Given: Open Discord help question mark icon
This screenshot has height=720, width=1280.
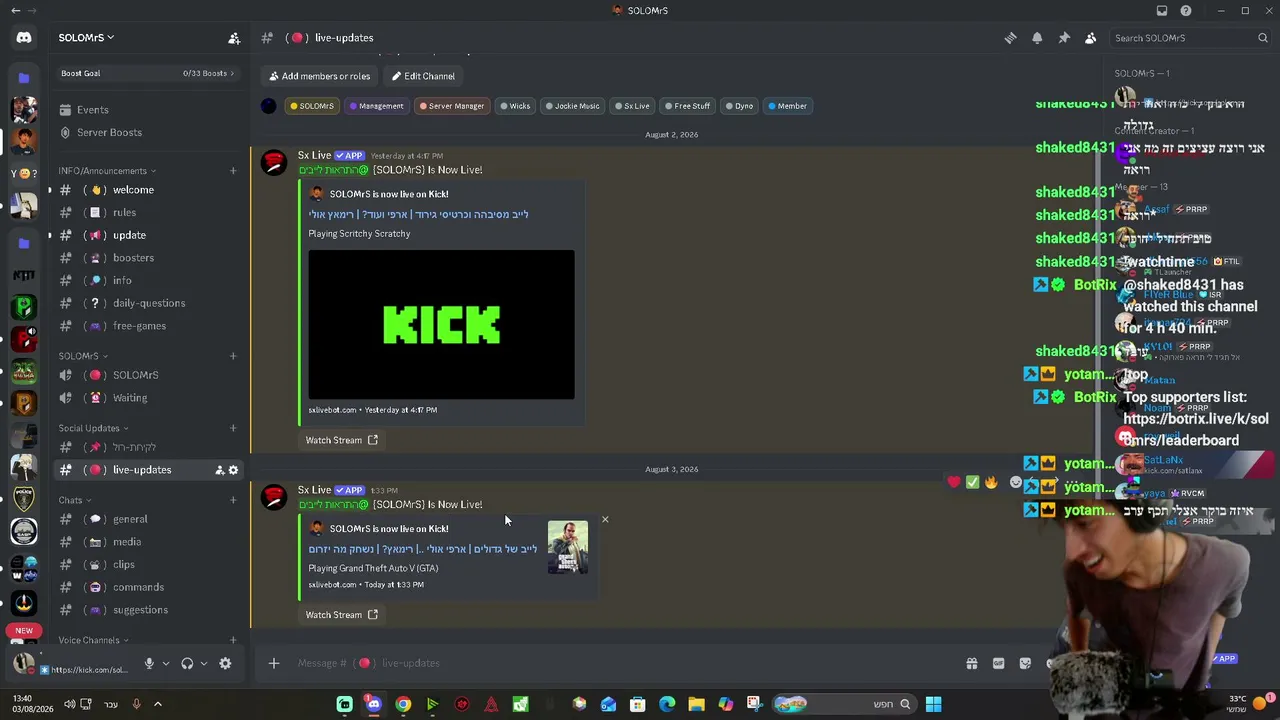Looking at the screenshot, I should click(1186, 11).
